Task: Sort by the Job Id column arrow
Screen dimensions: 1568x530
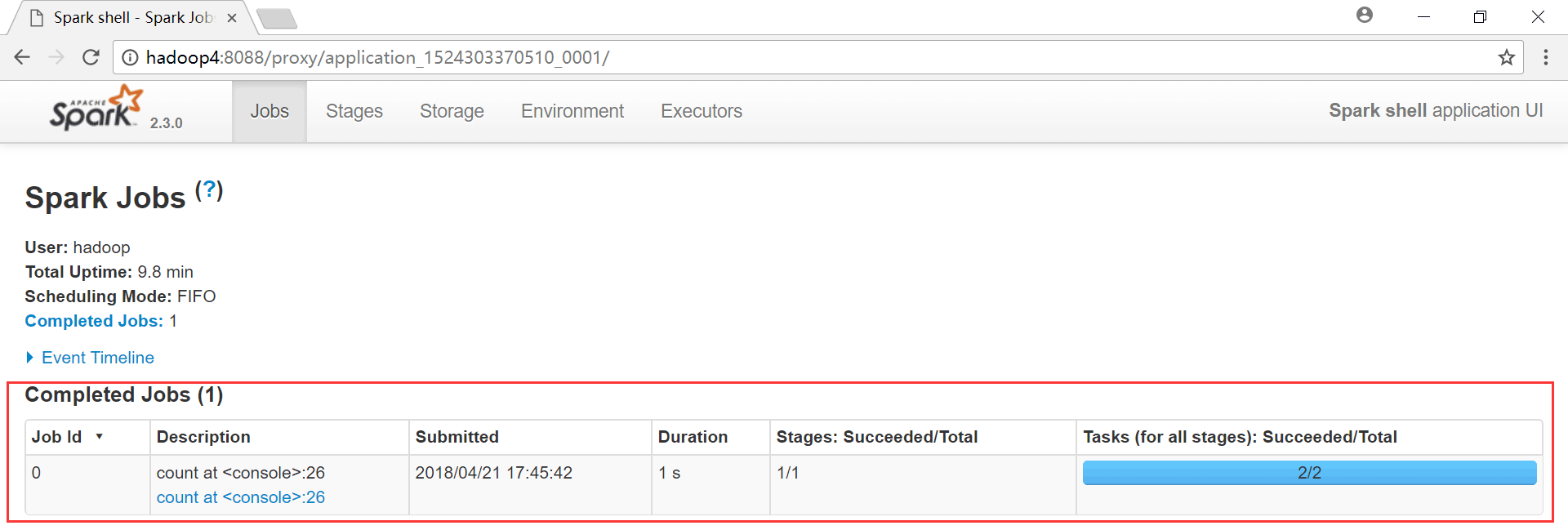Action: pos(99,437)
